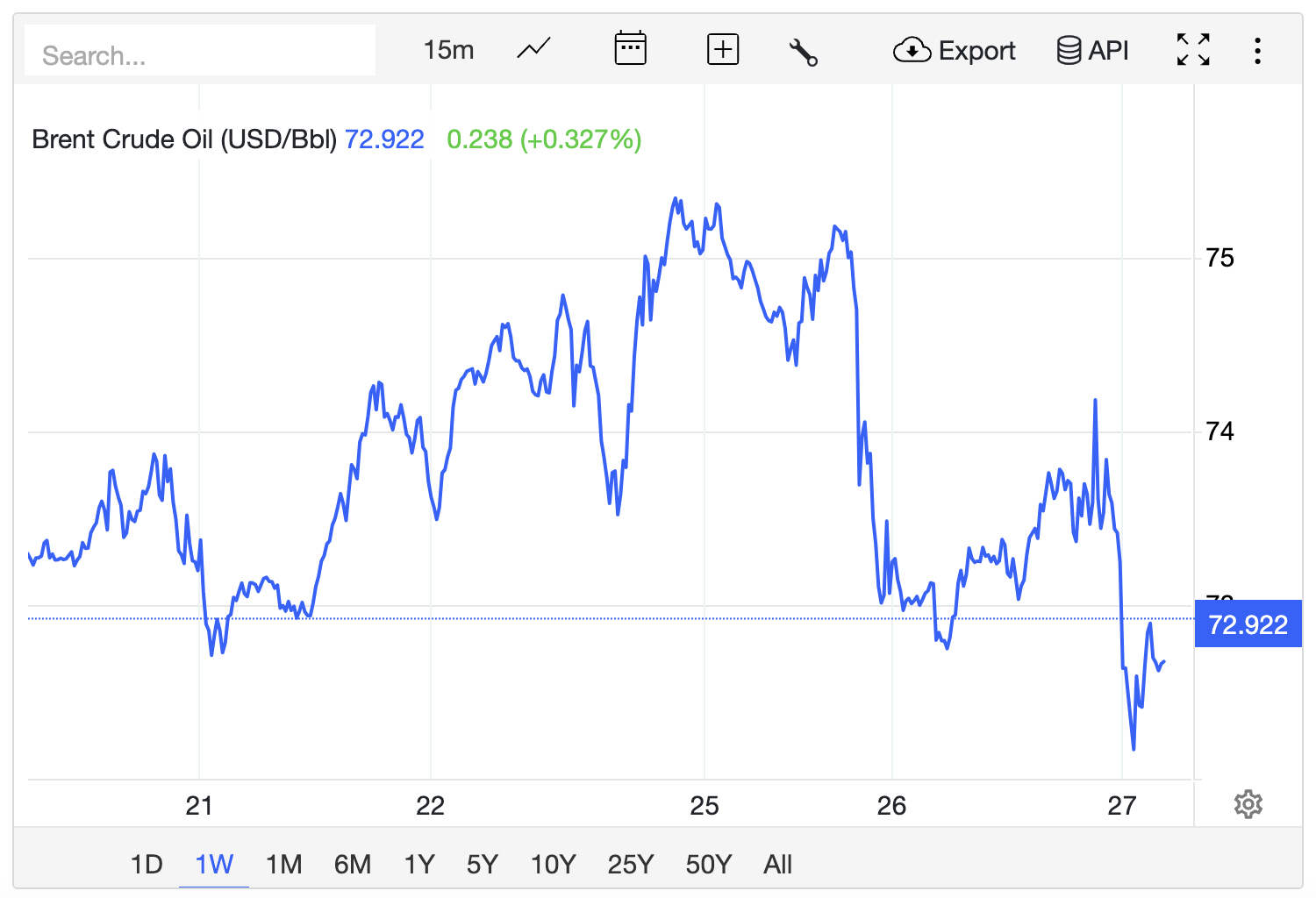Select the 10Y time range
The height and width of the screenshot is (898, 1316).
tap(553, 865)
